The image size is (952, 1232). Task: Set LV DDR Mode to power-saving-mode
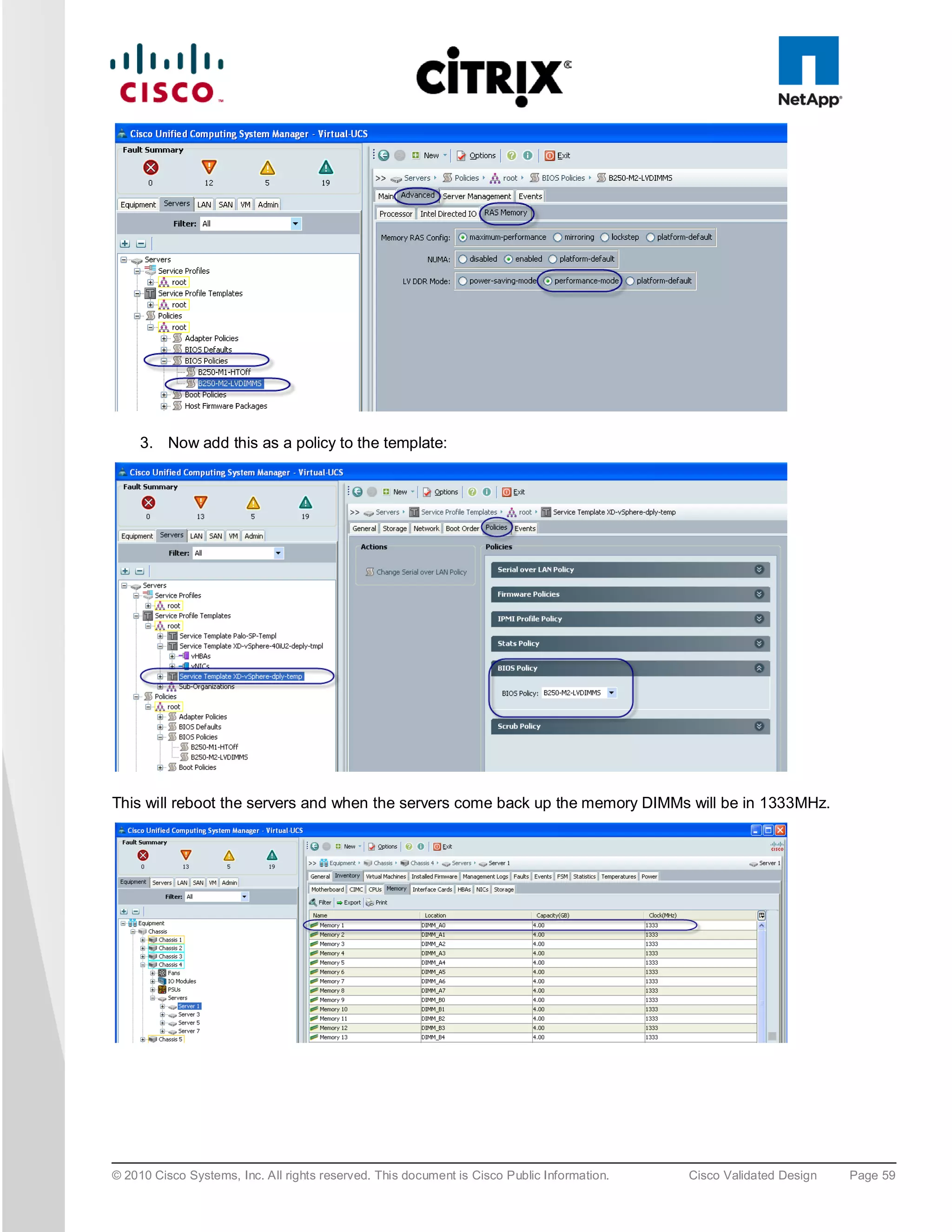(x=463, y=281)
